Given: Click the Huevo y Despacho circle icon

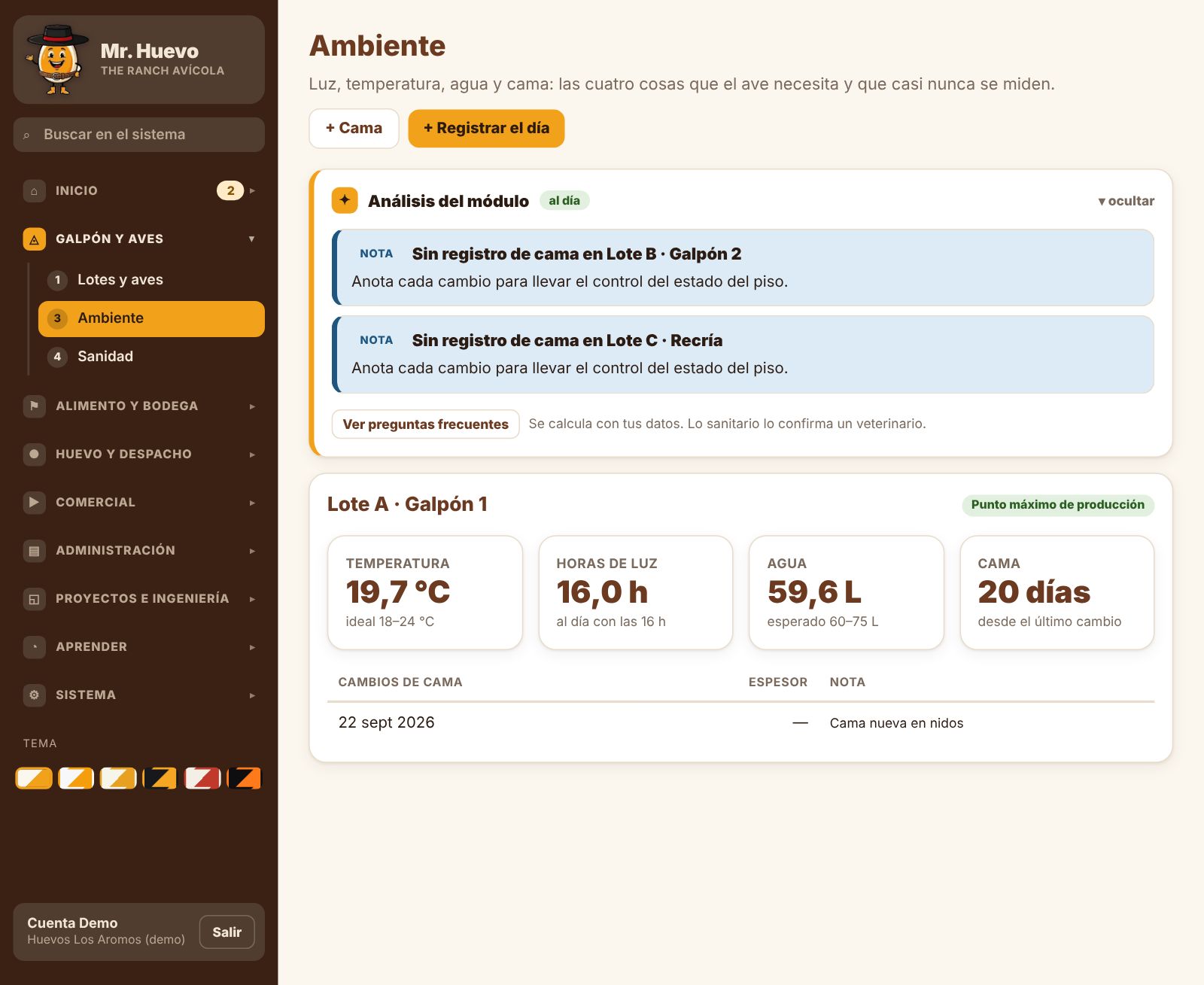Looking at the screenshot, I should 34,454.
